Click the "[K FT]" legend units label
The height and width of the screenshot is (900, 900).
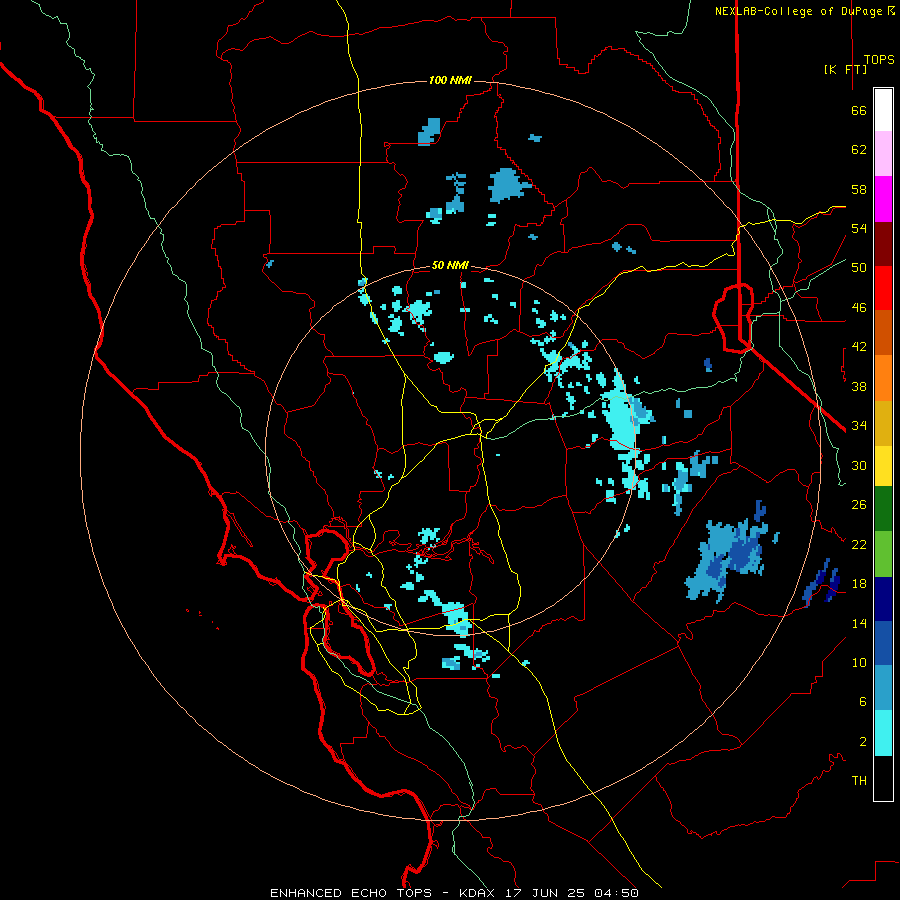click(845, 69)
